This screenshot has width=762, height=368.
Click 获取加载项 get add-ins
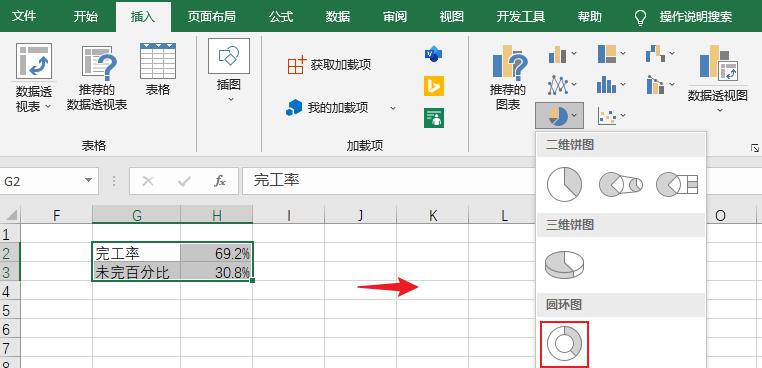330,65
